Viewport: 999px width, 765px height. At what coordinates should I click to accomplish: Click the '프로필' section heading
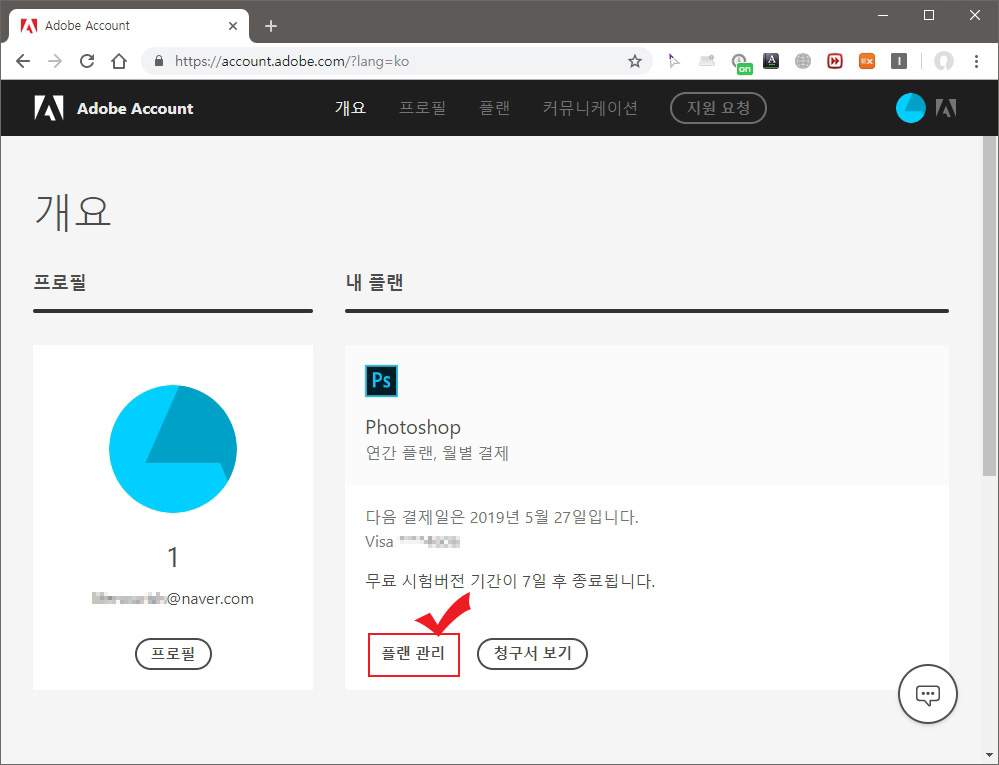[60, 282]
